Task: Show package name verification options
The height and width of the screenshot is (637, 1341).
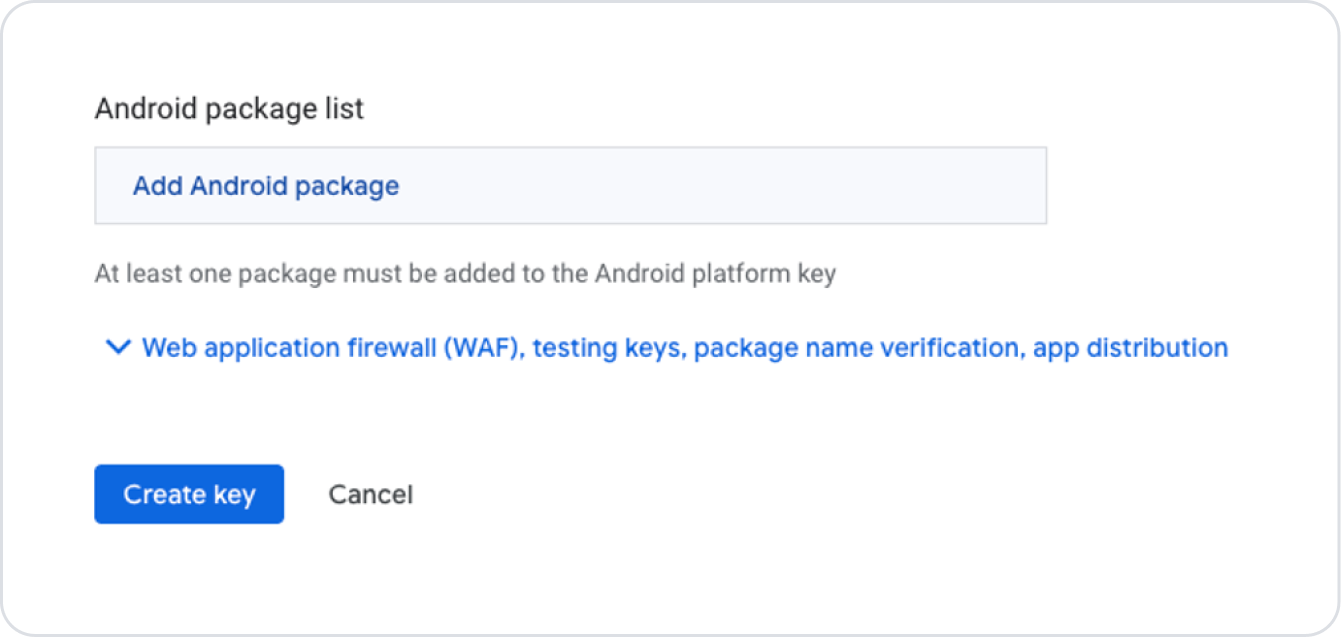Action: [x=858, y=348]
